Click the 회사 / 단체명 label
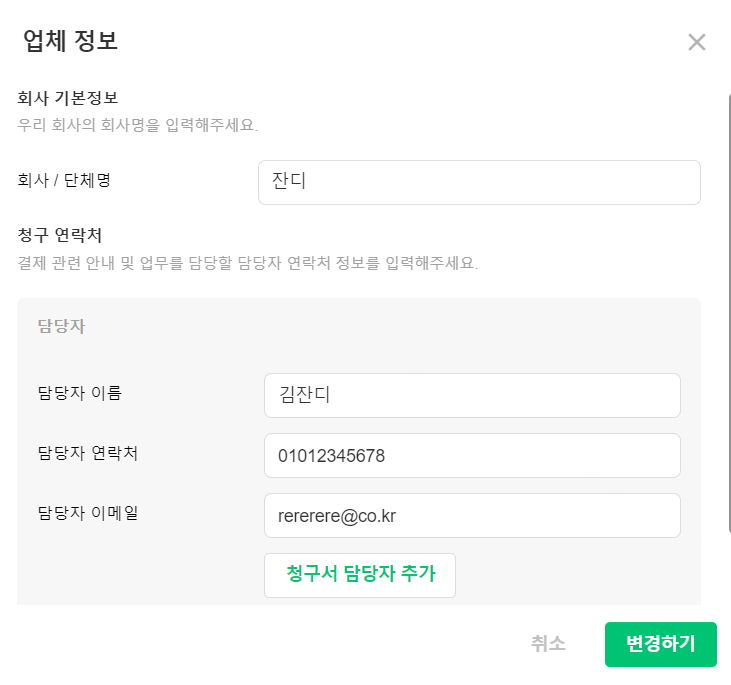Viewport: 731px width, 685px height. [x=64, y=181]
